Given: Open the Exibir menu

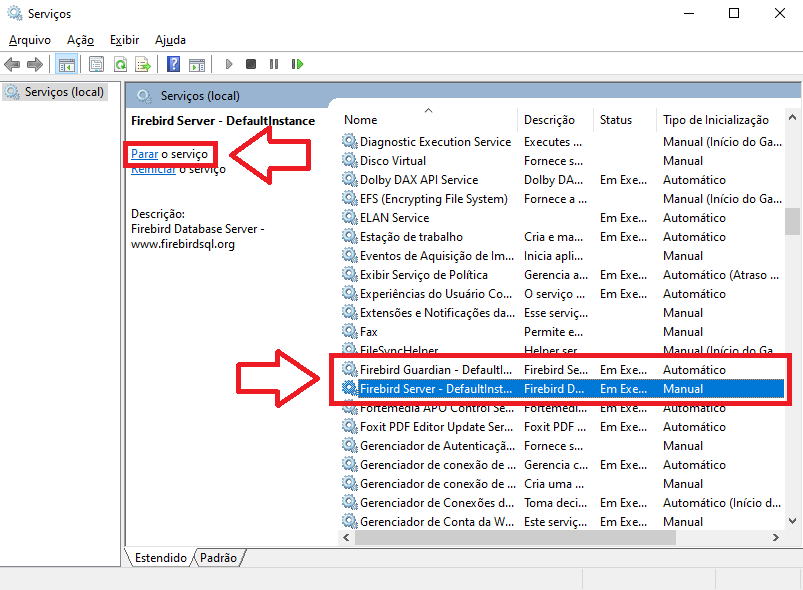Looking at the screenshot, I should pos(125,40).
